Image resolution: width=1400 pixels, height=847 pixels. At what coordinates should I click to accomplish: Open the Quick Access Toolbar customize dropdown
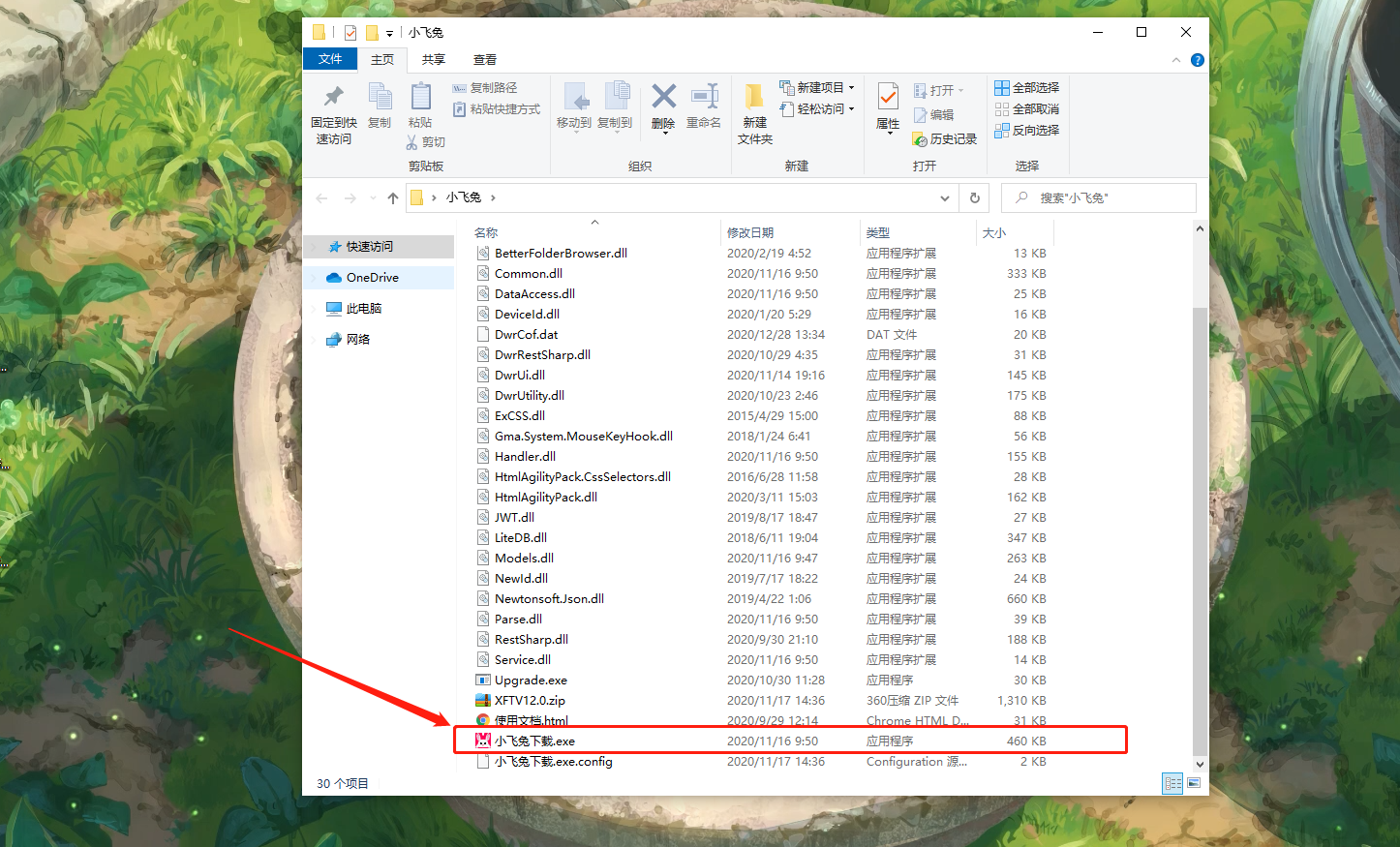[x=389, y=33]
